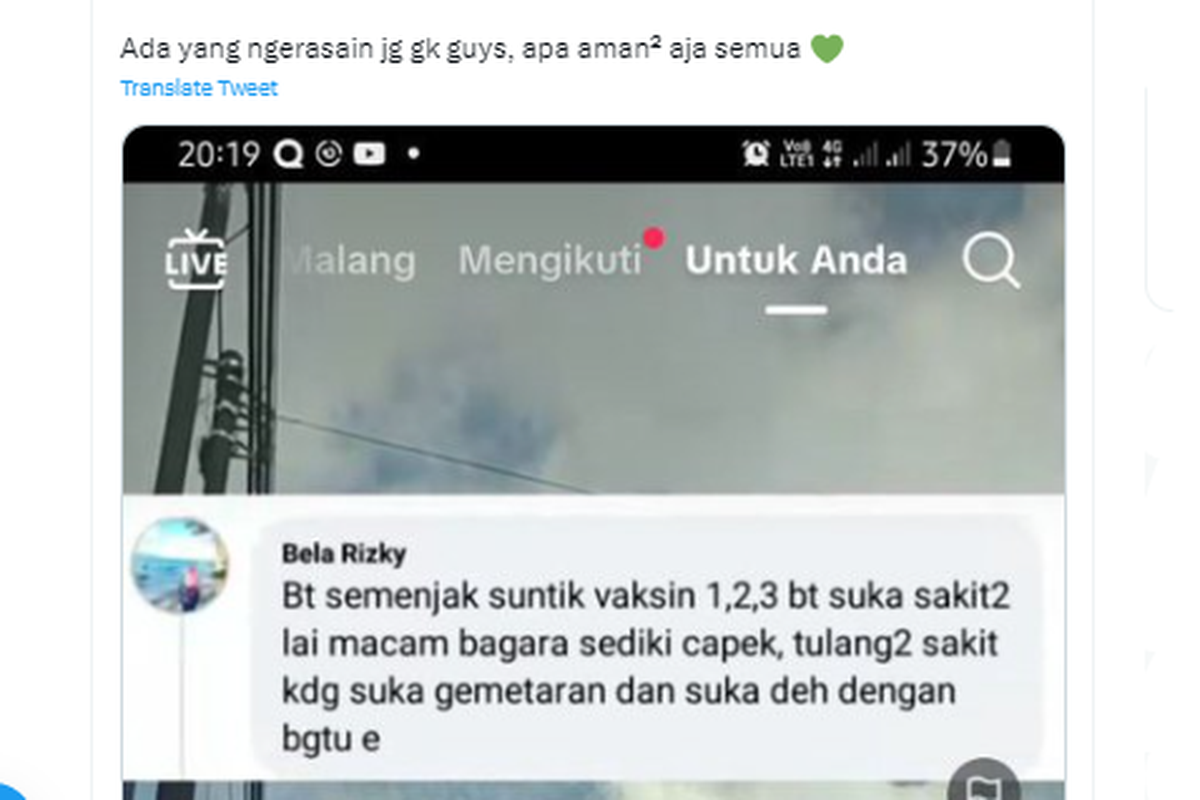Click the YouTube icon in status bar
Viewport: 1200px width, 800px height.
pyautogui.click(x=369, y=154)
